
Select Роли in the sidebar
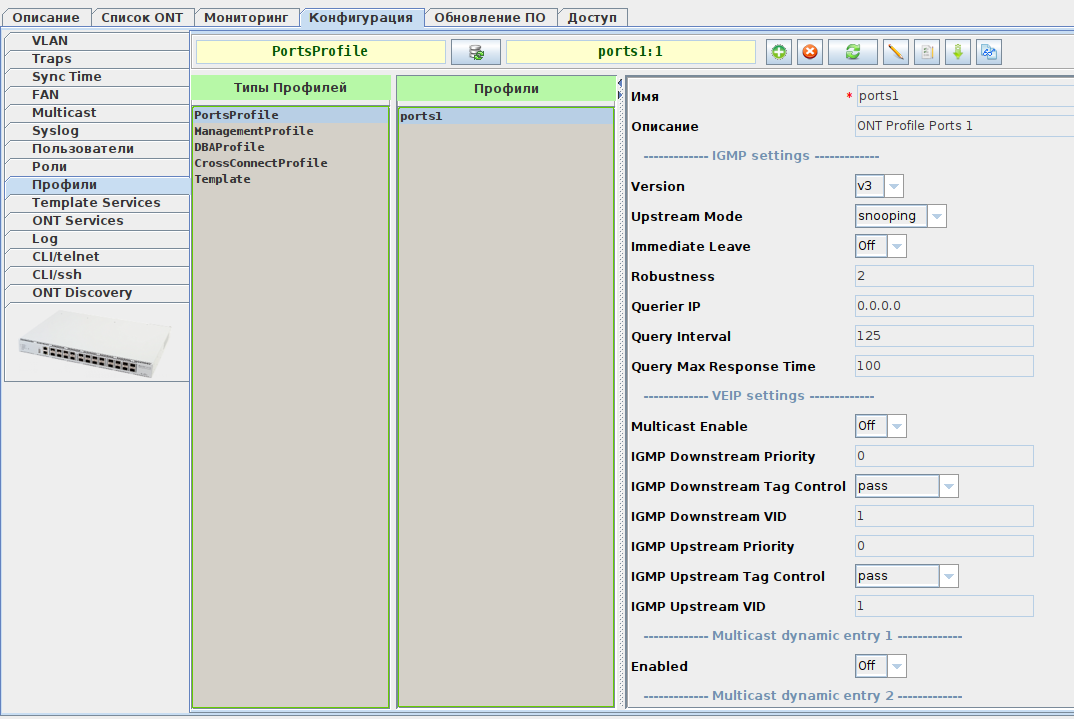(x=97, y=167)
